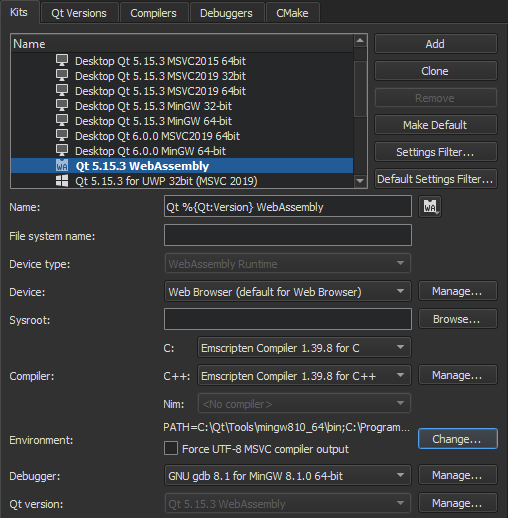Select Qt 5.15.3 WebAssembly kit row
Image resolution: width=508 pixels, height=518 pixels.
click(x=182, y=166)
